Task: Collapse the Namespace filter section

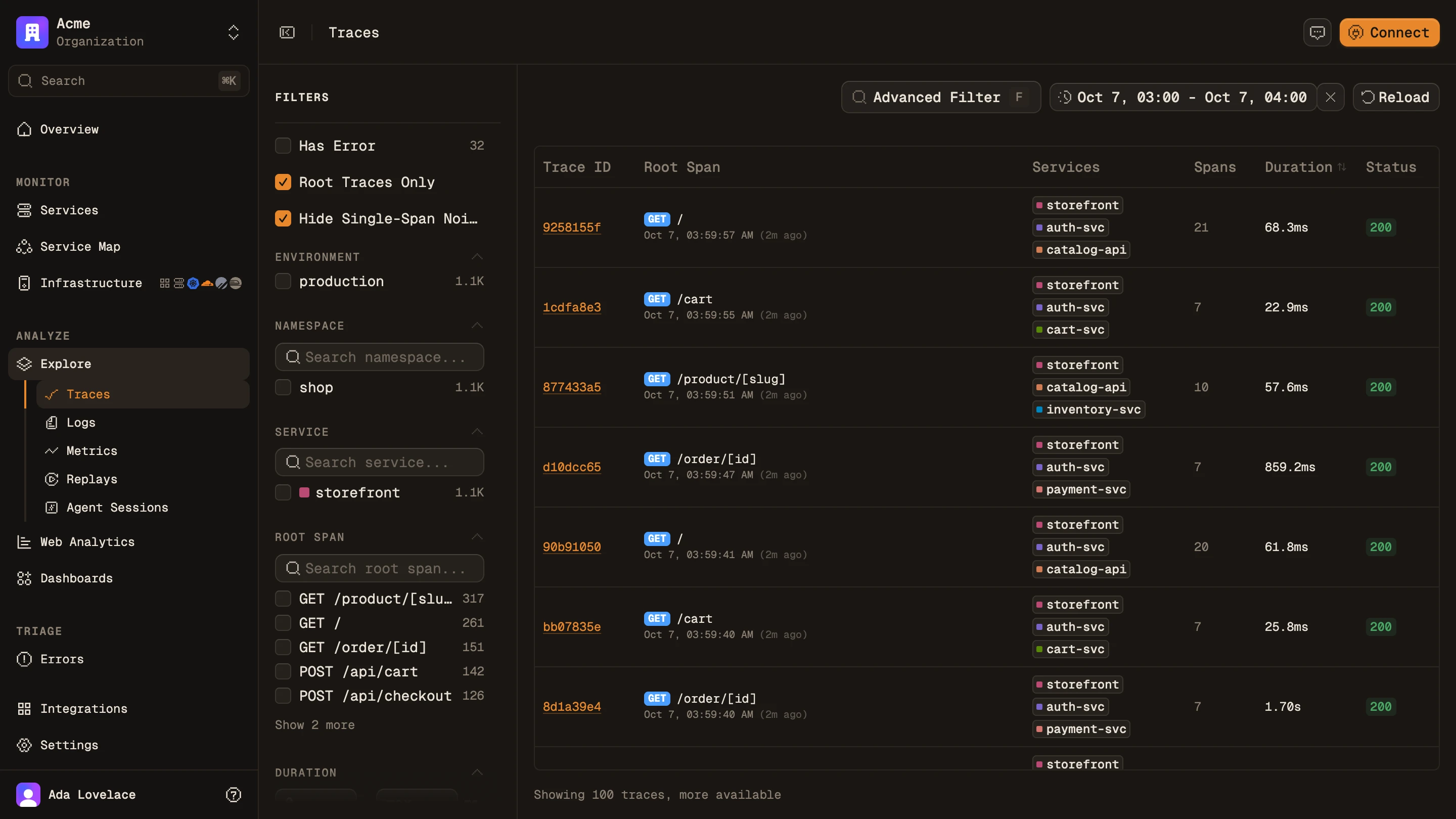Action: tap(477, 326)
